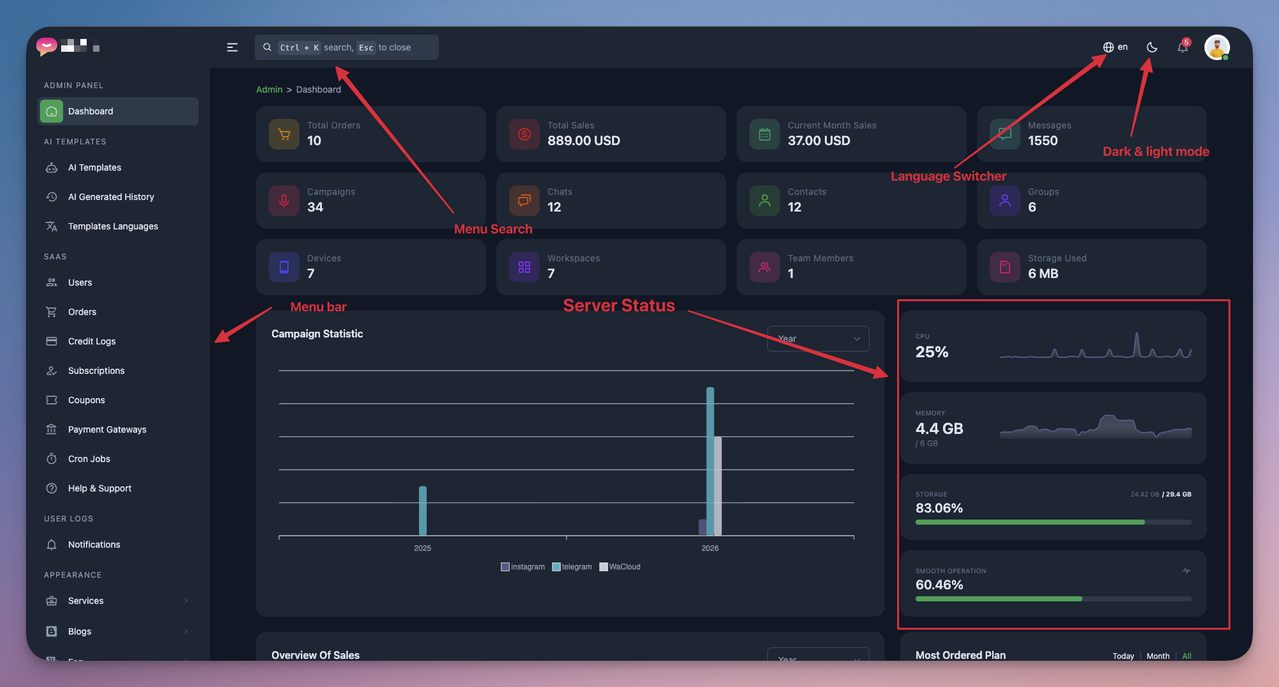Click the Total Orders cart icon
The height and width of the screenshot is (687, 1279).
(284, 134)
